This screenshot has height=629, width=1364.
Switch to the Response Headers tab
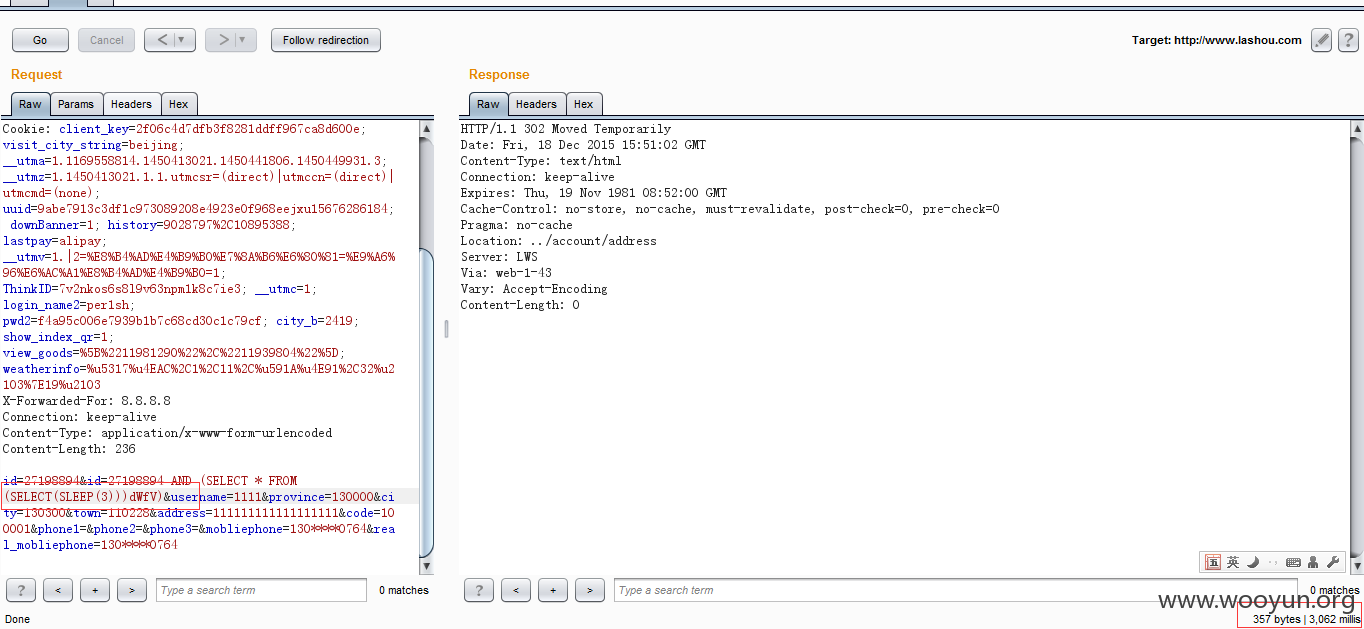pyautogui.click(x=536, y=104)
